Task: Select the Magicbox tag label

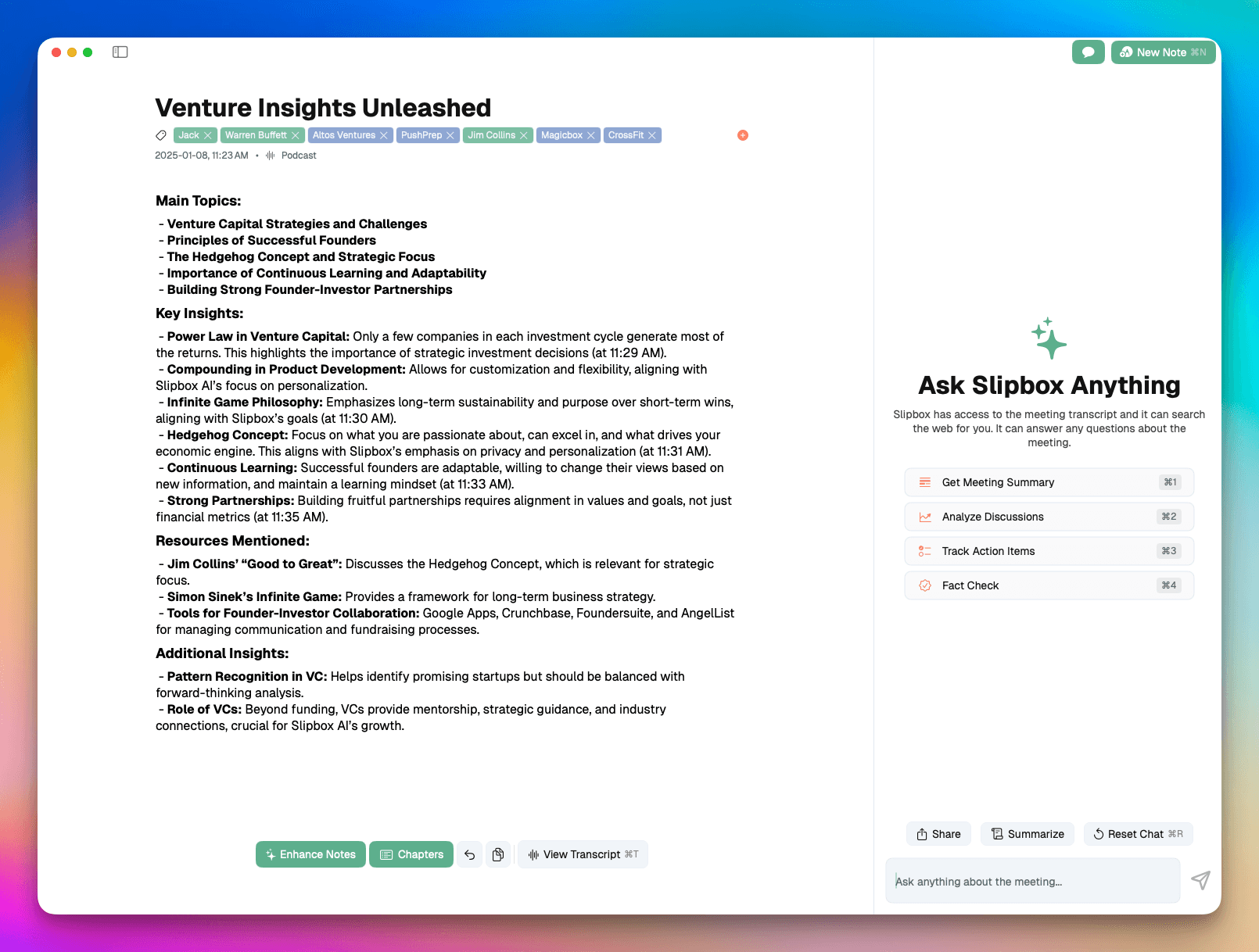Action: 561,135
